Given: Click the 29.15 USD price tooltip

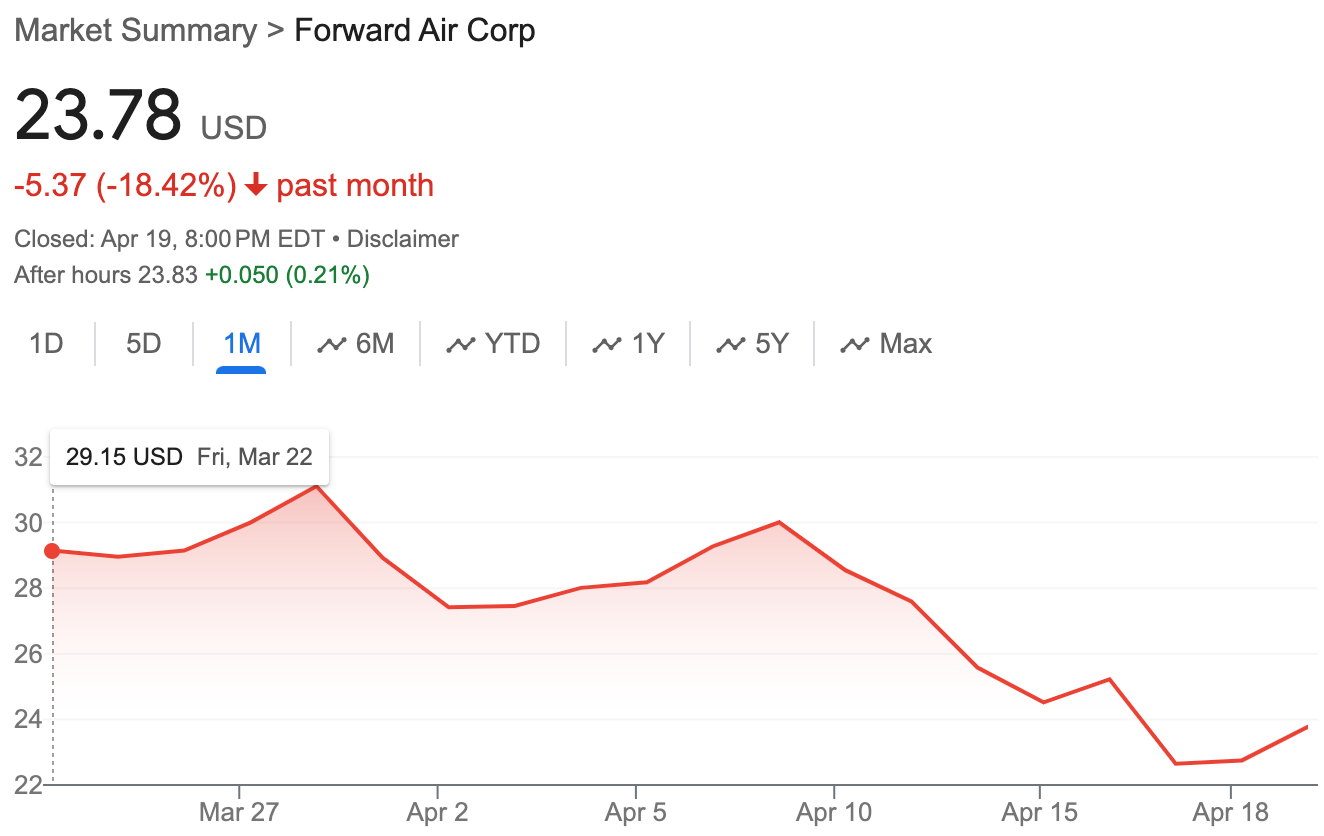Looking at the screenshot, I should (189, 458).
